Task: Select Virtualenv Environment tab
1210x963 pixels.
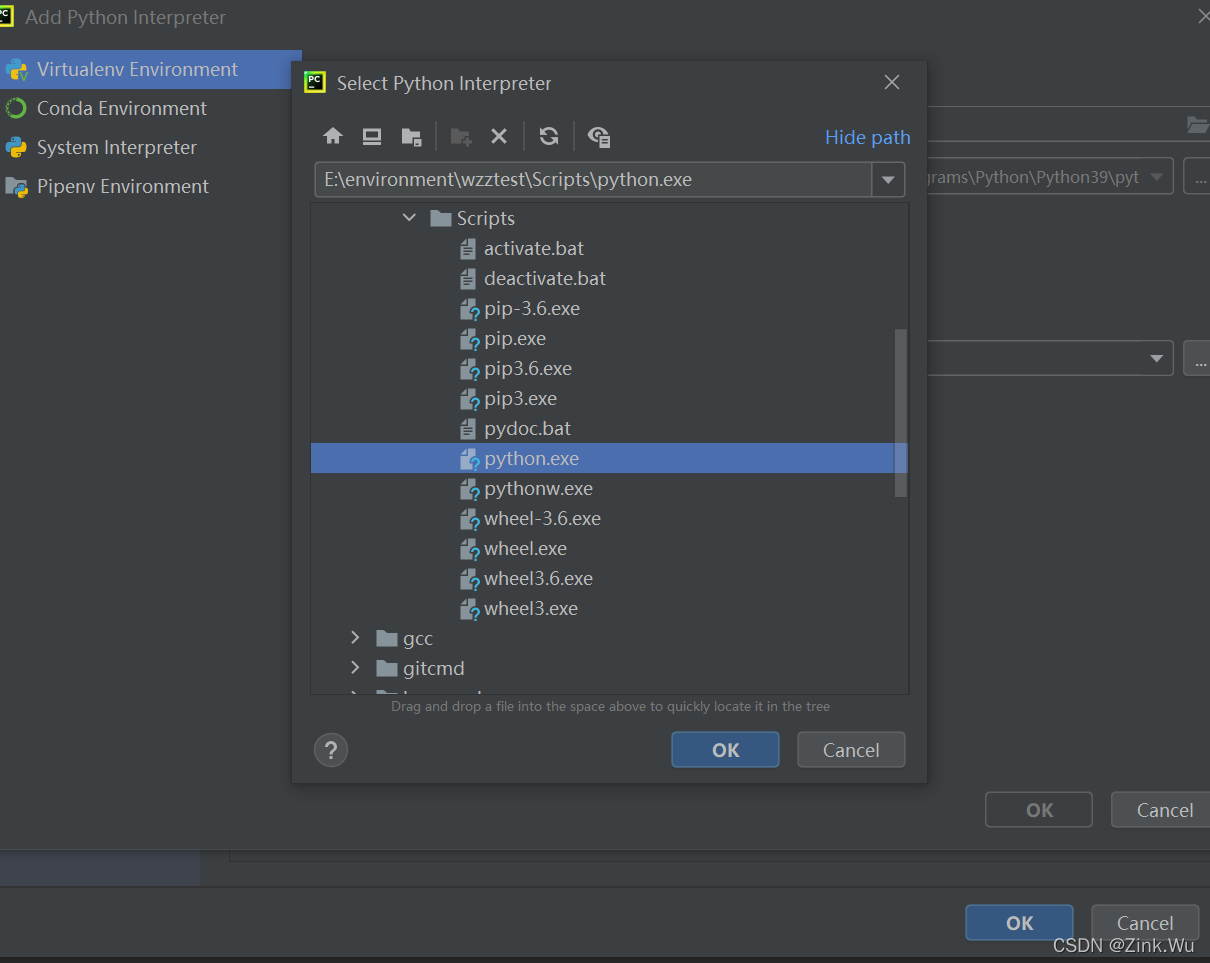Action: [151, 69]
